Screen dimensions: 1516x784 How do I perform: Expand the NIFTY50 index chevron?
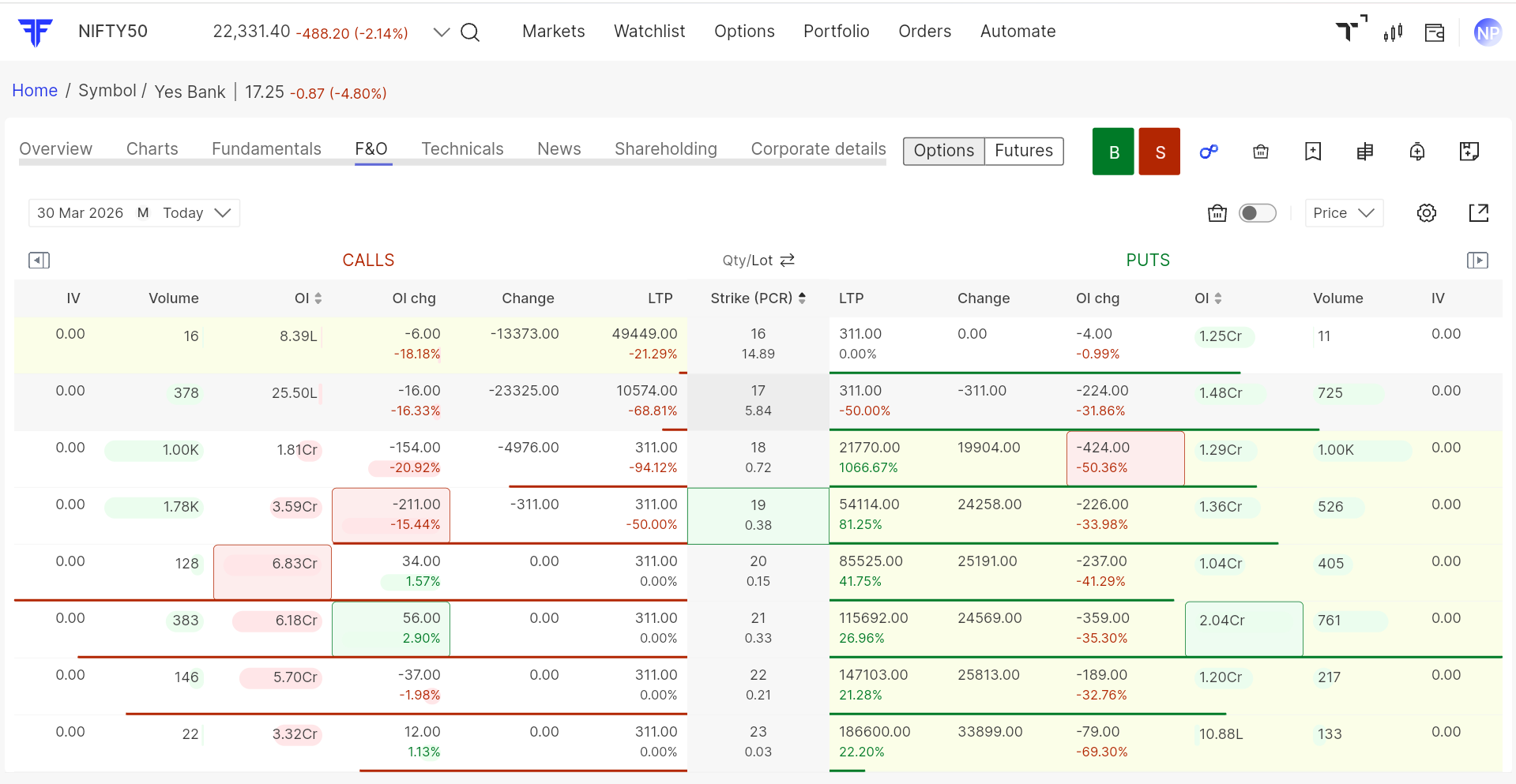[x=442, y=32]
